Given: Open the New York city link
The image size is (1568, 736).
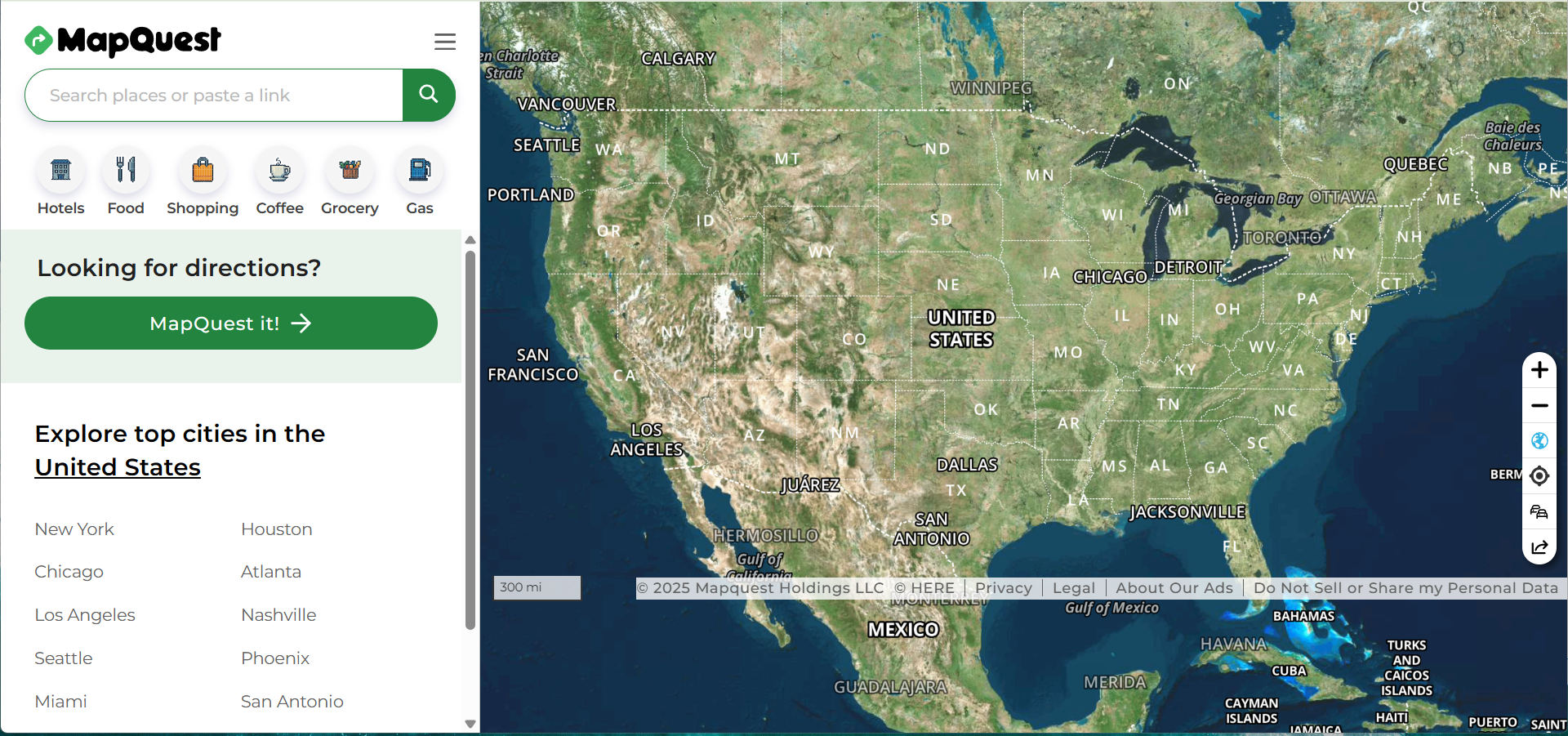Looking at the screenshot, I should click(73, 529).
